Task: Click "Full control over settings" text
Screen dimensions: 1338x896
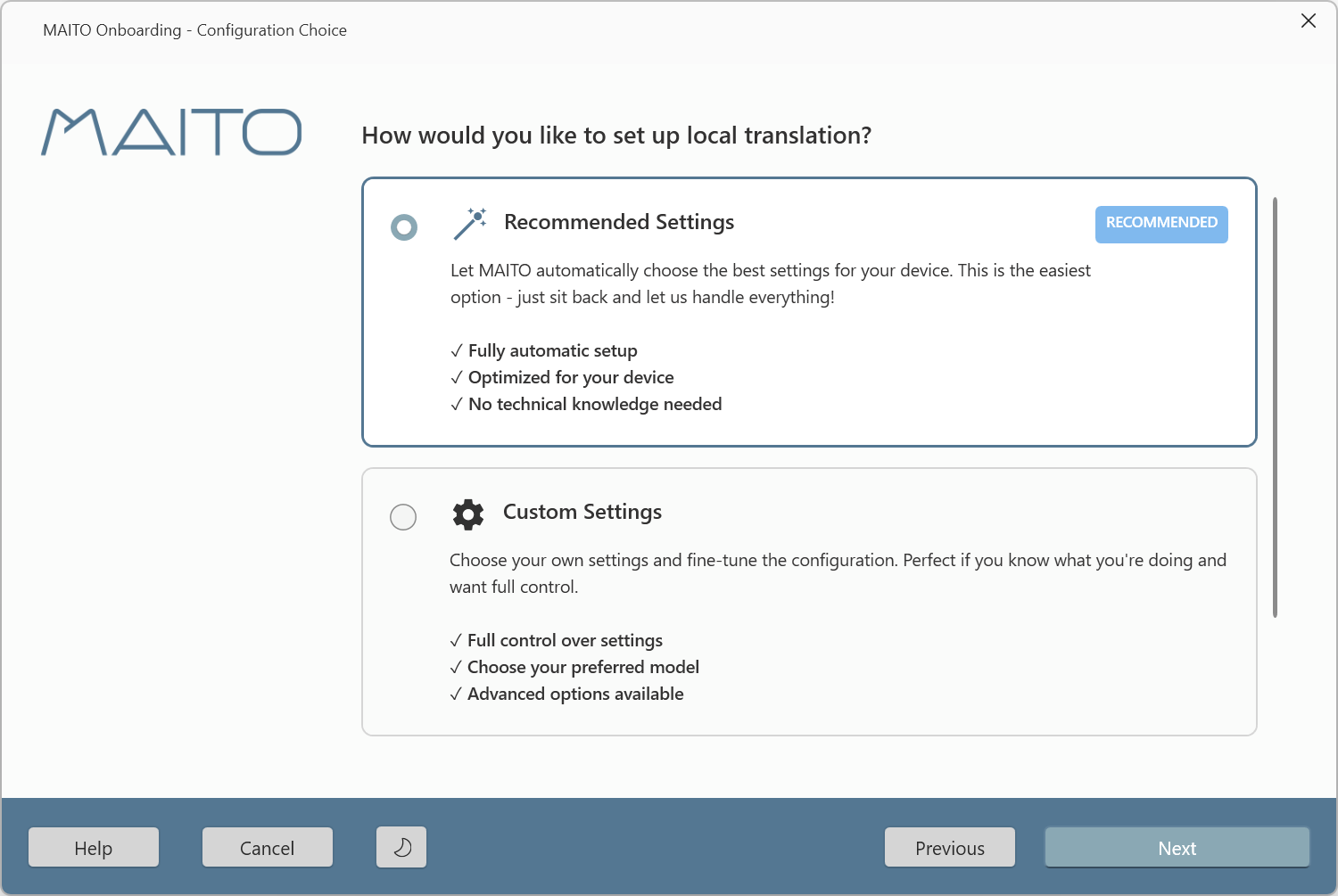Action: 565,640
